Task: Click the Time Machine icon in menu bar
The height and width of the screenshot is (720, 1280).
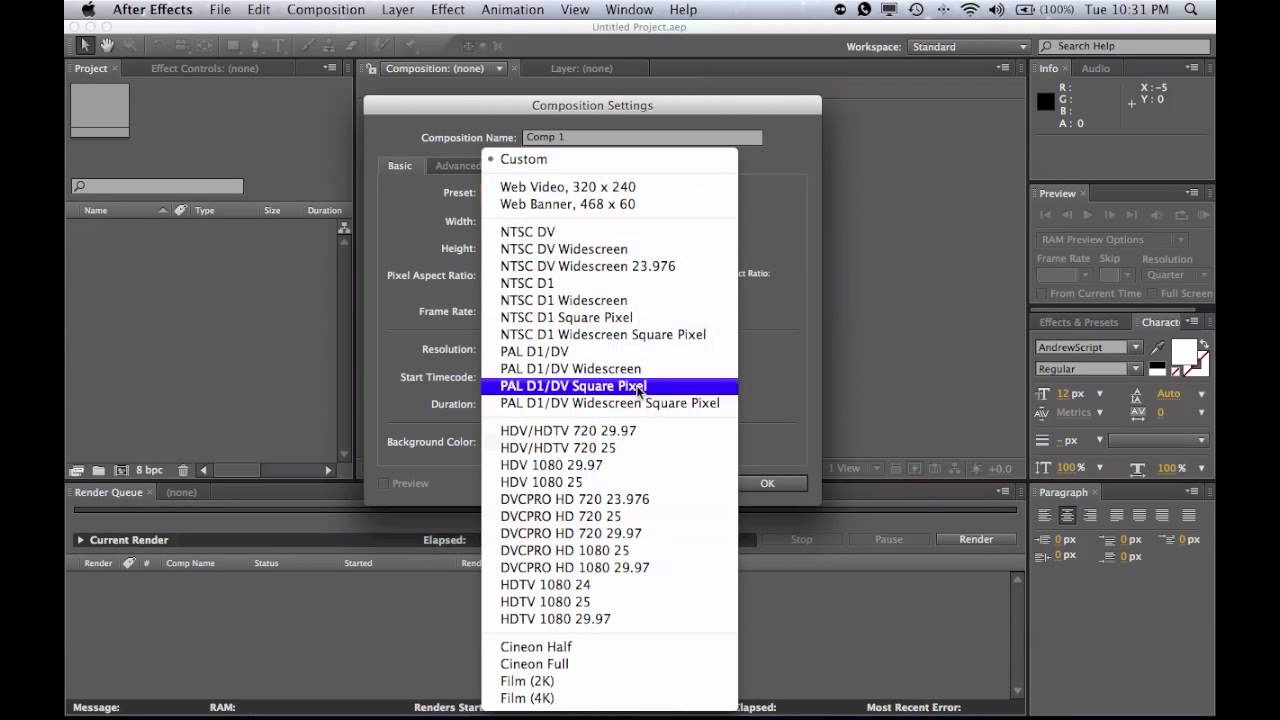Action: pos(916,10)
